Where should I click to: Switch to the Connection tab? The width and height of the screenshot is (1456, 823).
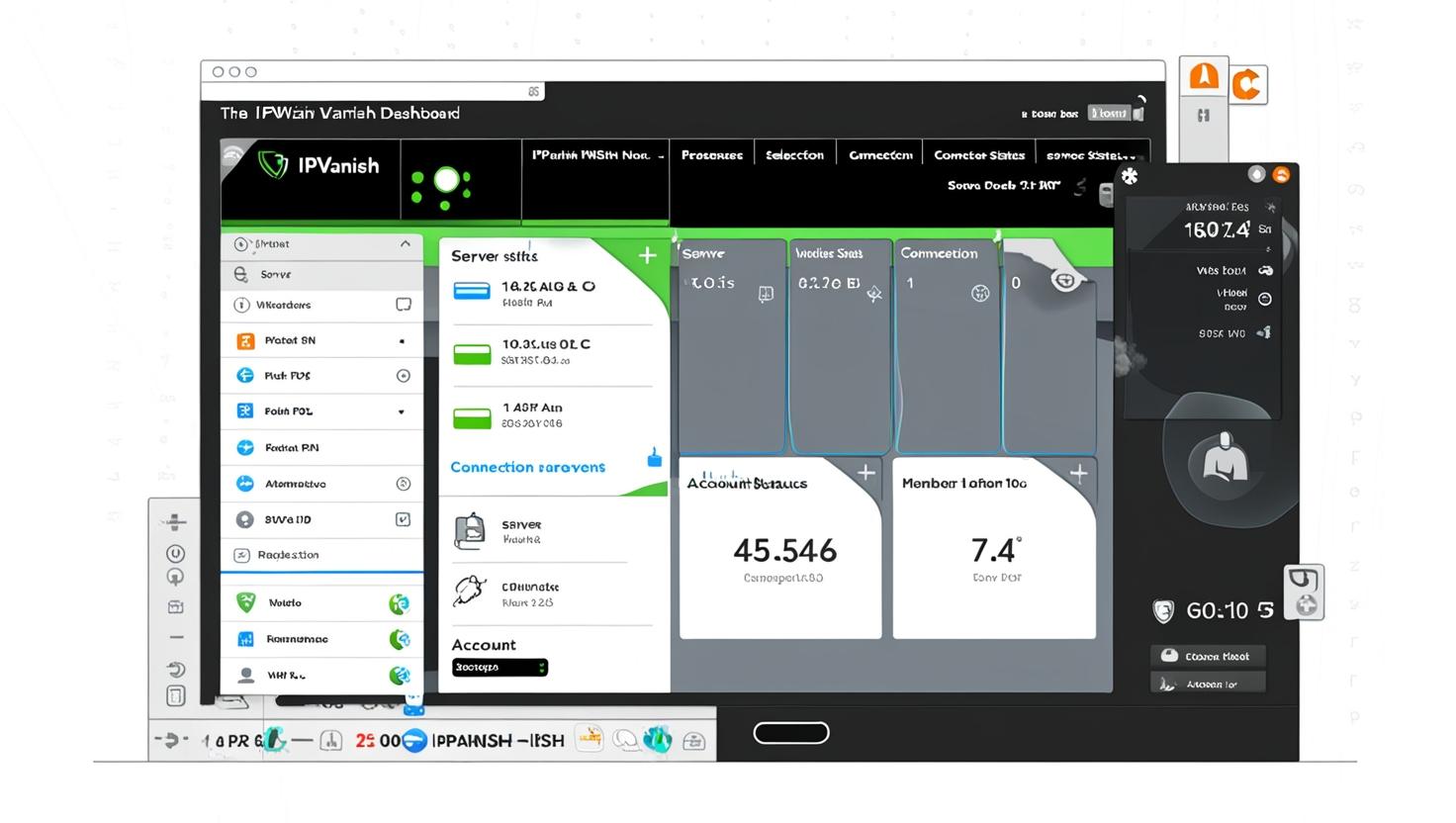880,155
